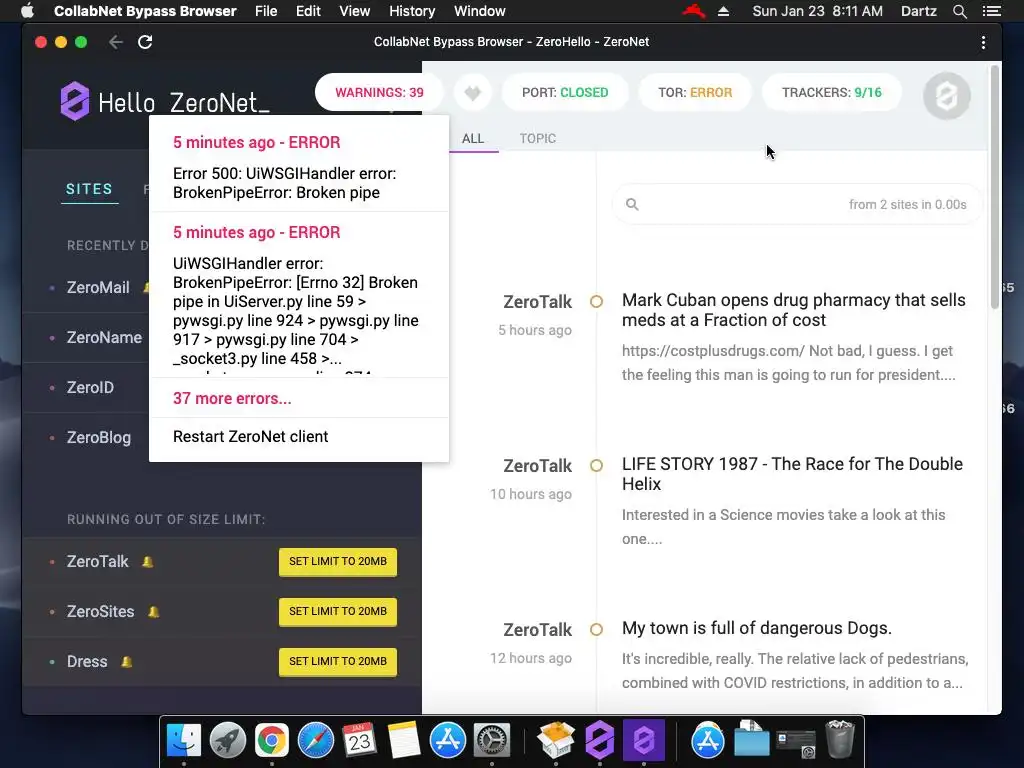This screenshot has height=768, width=1024.
Task: Click the search magnifier icon in feed
Action: (x=632, y=204)
